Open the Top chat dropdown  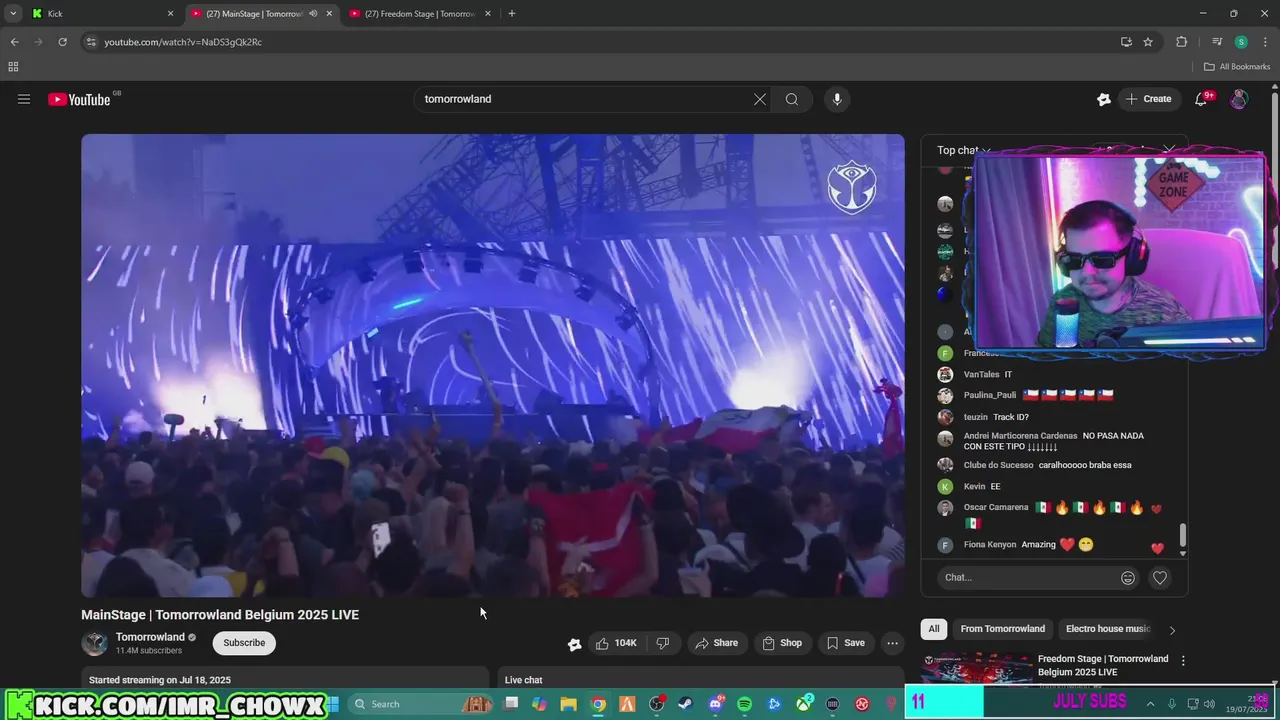[964, 150]
